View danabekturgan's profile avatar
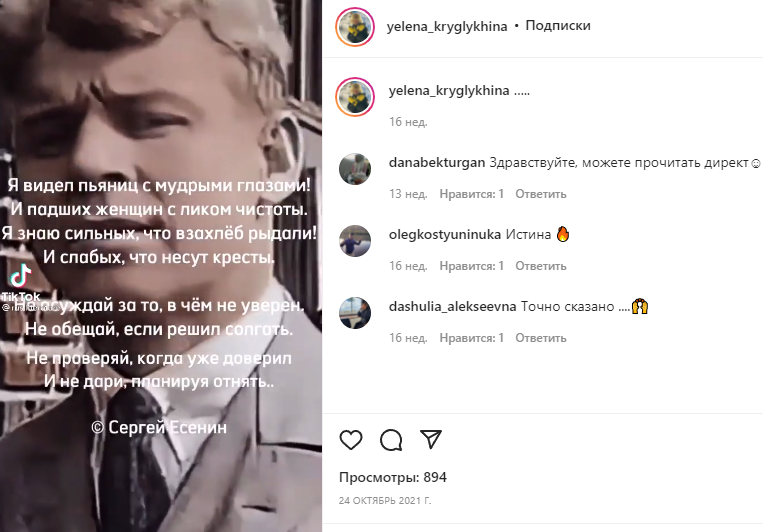Screen dimensions: 763x532 355,169
